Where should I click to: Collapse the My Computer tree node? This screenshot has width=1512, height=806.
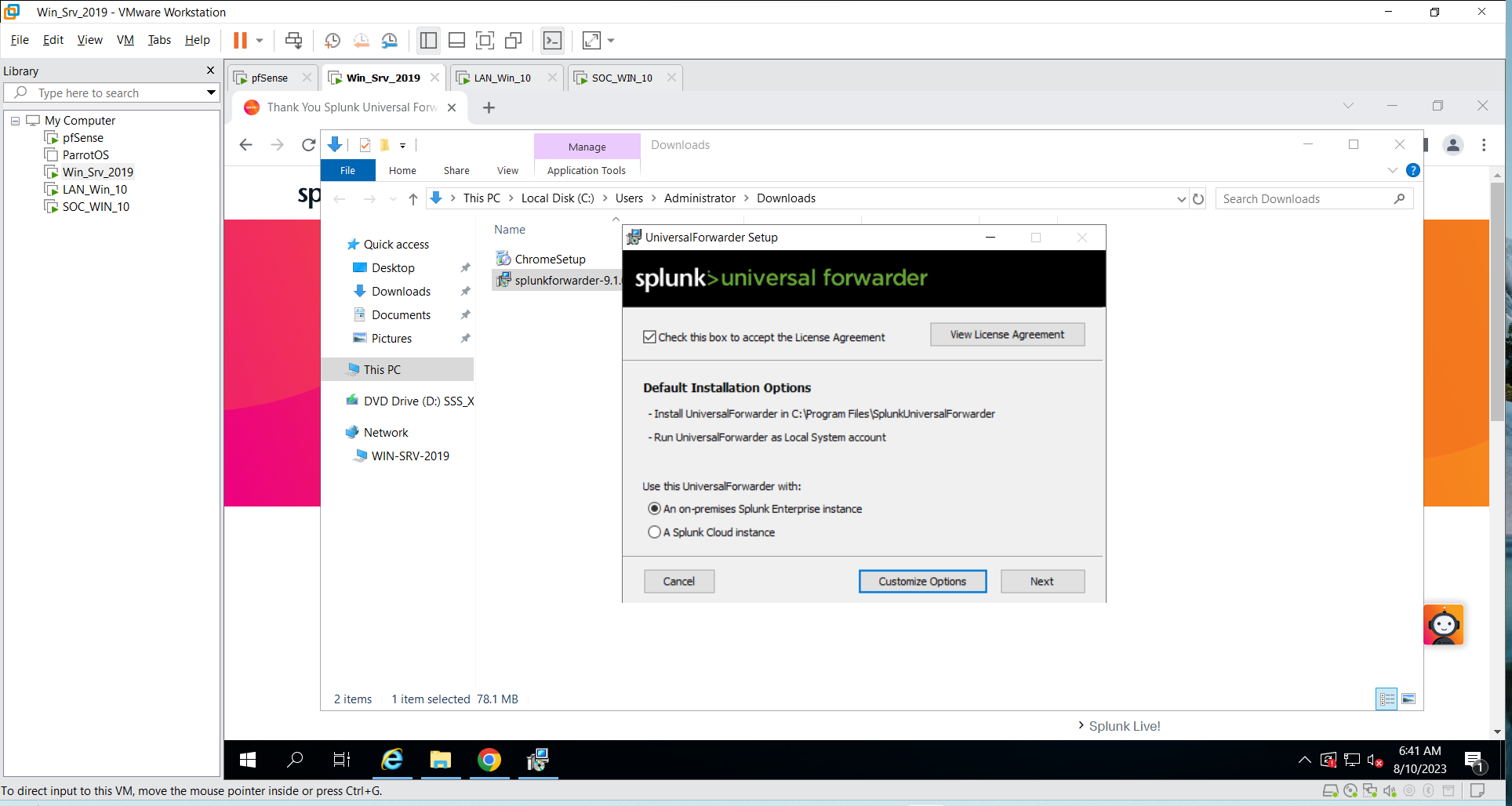click(x=15, y=121)
